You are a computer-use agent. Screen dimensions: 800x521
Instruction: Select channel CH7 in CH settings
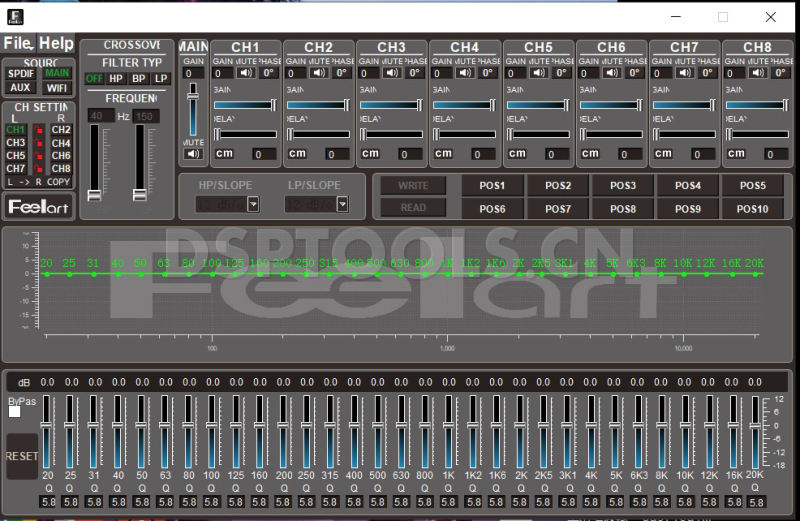(x=16, y=168)
